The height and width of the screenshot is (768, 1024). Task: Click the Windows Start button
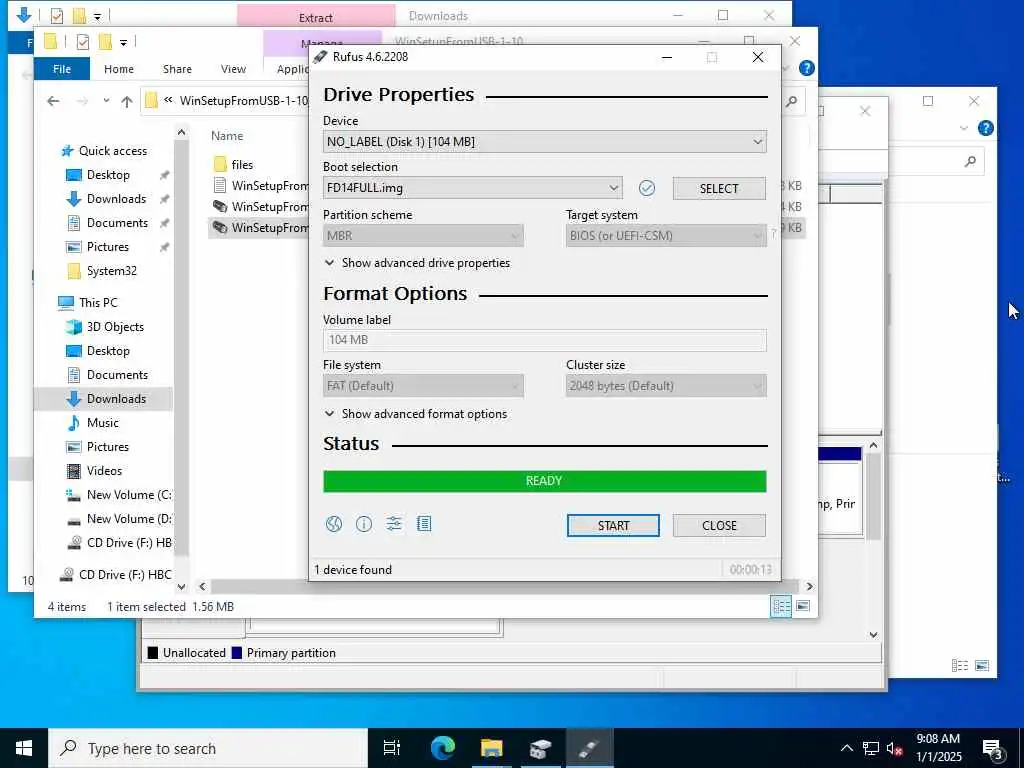[24, 748]
